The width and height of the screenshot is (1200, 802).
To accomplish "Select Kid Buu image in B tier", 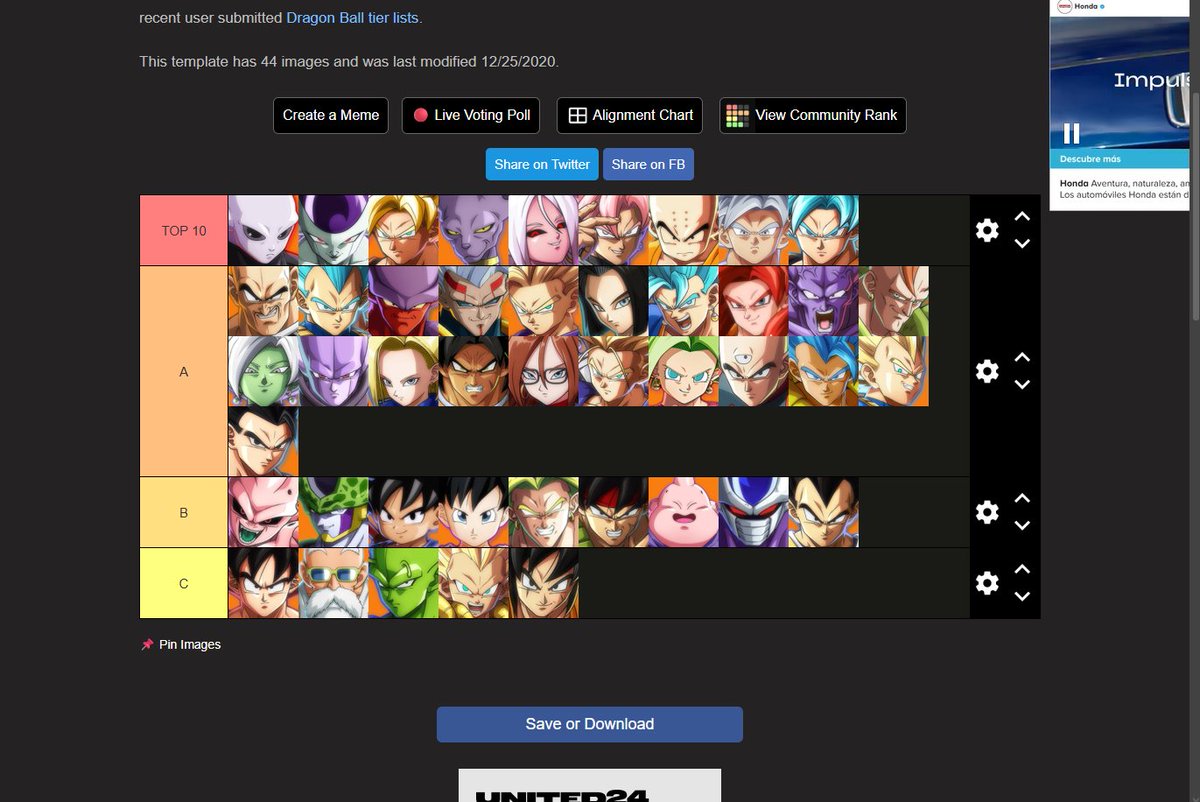I will coord(264,513).
